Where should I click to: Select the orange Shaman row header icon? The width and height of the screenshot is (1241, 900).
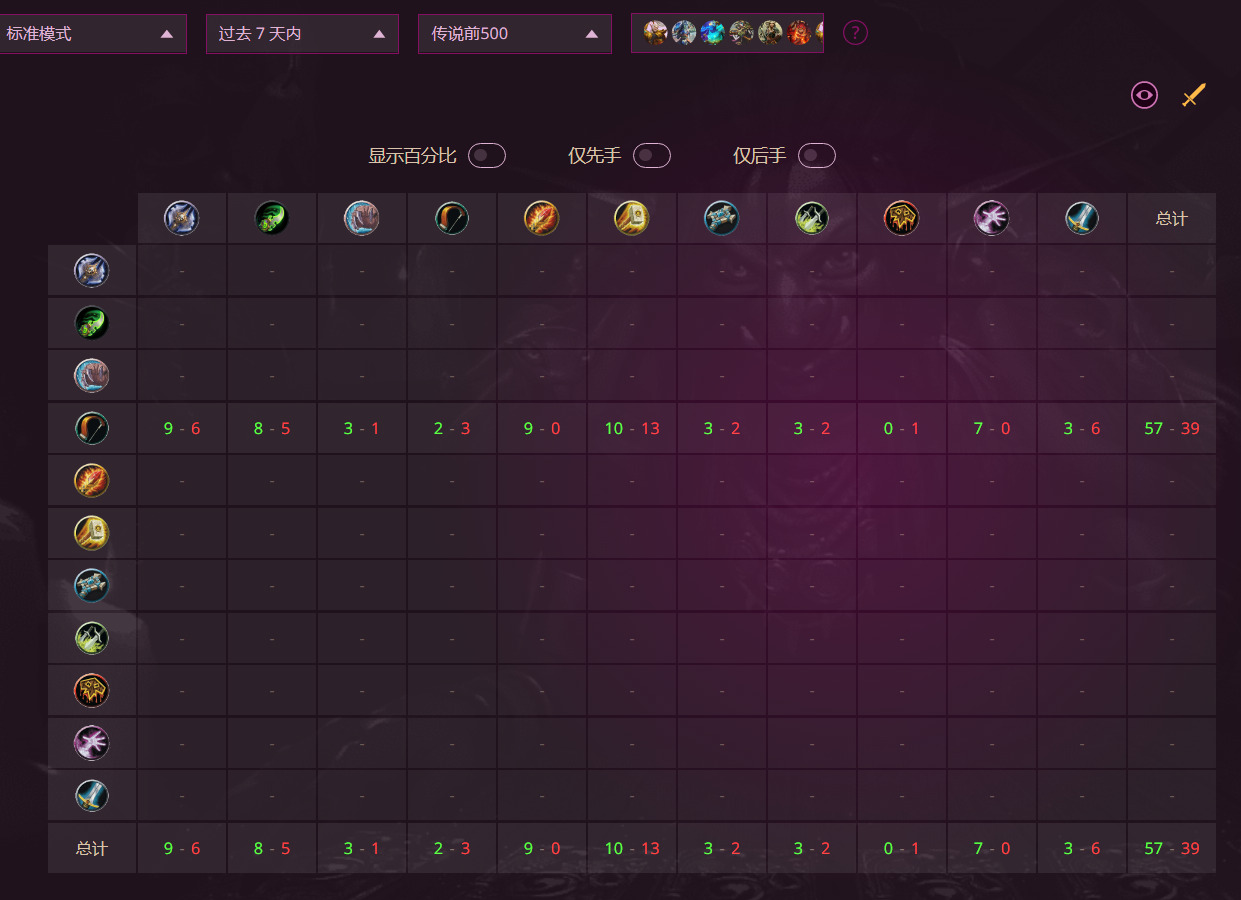click(x=92, y=690)
